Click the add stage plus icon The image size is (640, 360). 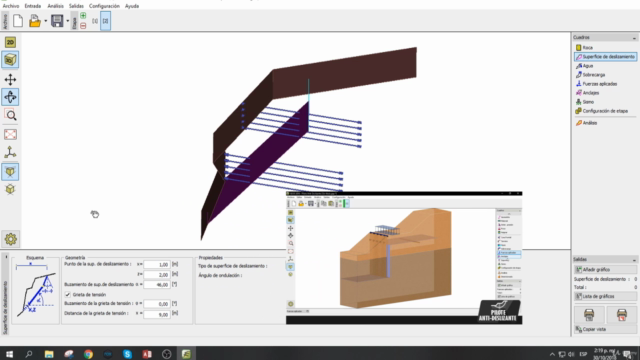click(83, 16)
